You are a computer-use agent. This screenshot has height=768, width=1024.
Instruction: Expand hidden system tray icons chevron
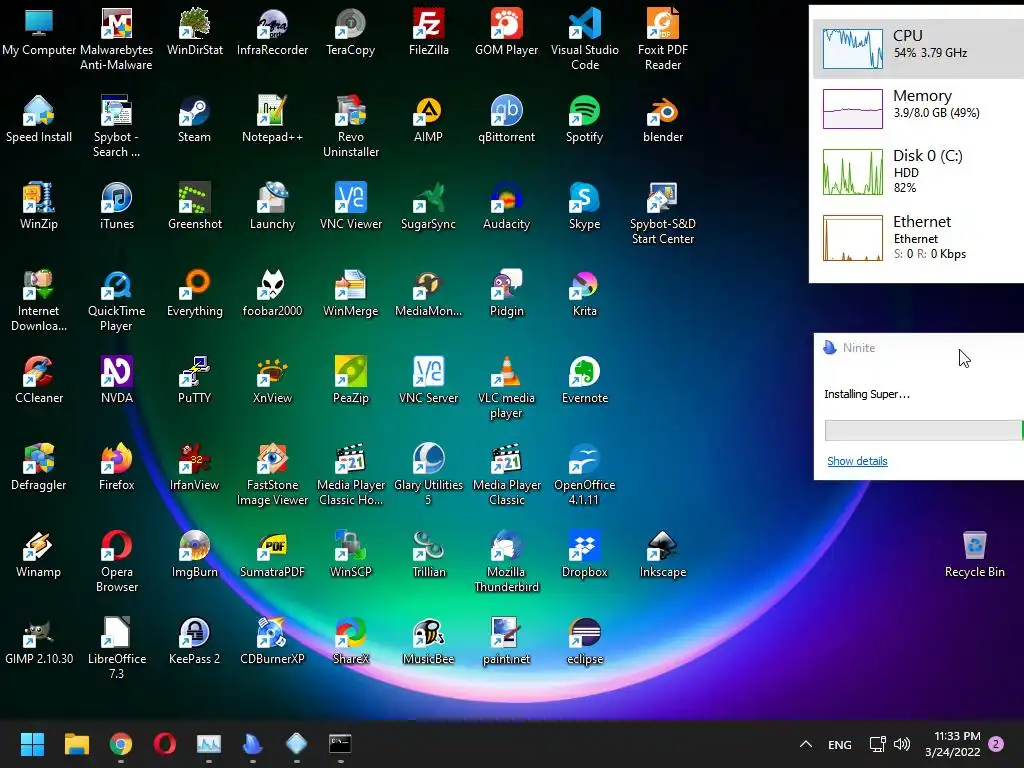806,744
